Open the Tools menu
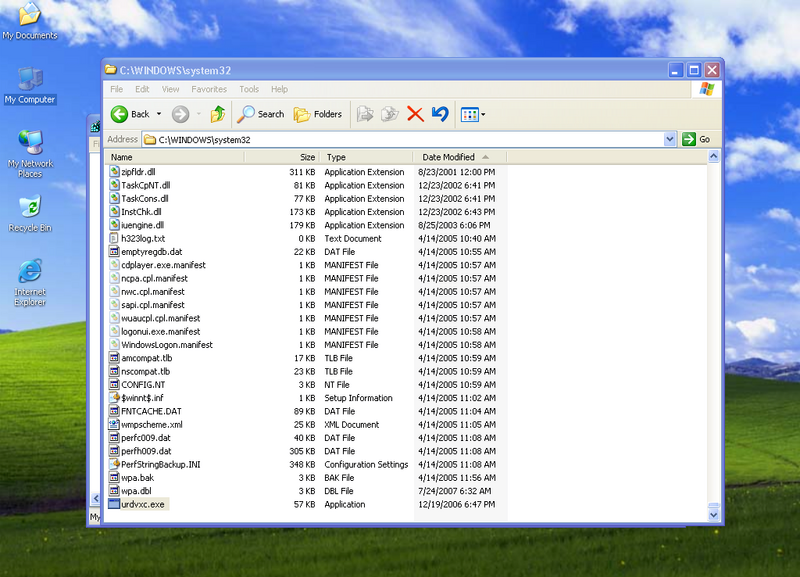This screenshot has width=800, height=577. pyautogui.click(x=249, y=89)
